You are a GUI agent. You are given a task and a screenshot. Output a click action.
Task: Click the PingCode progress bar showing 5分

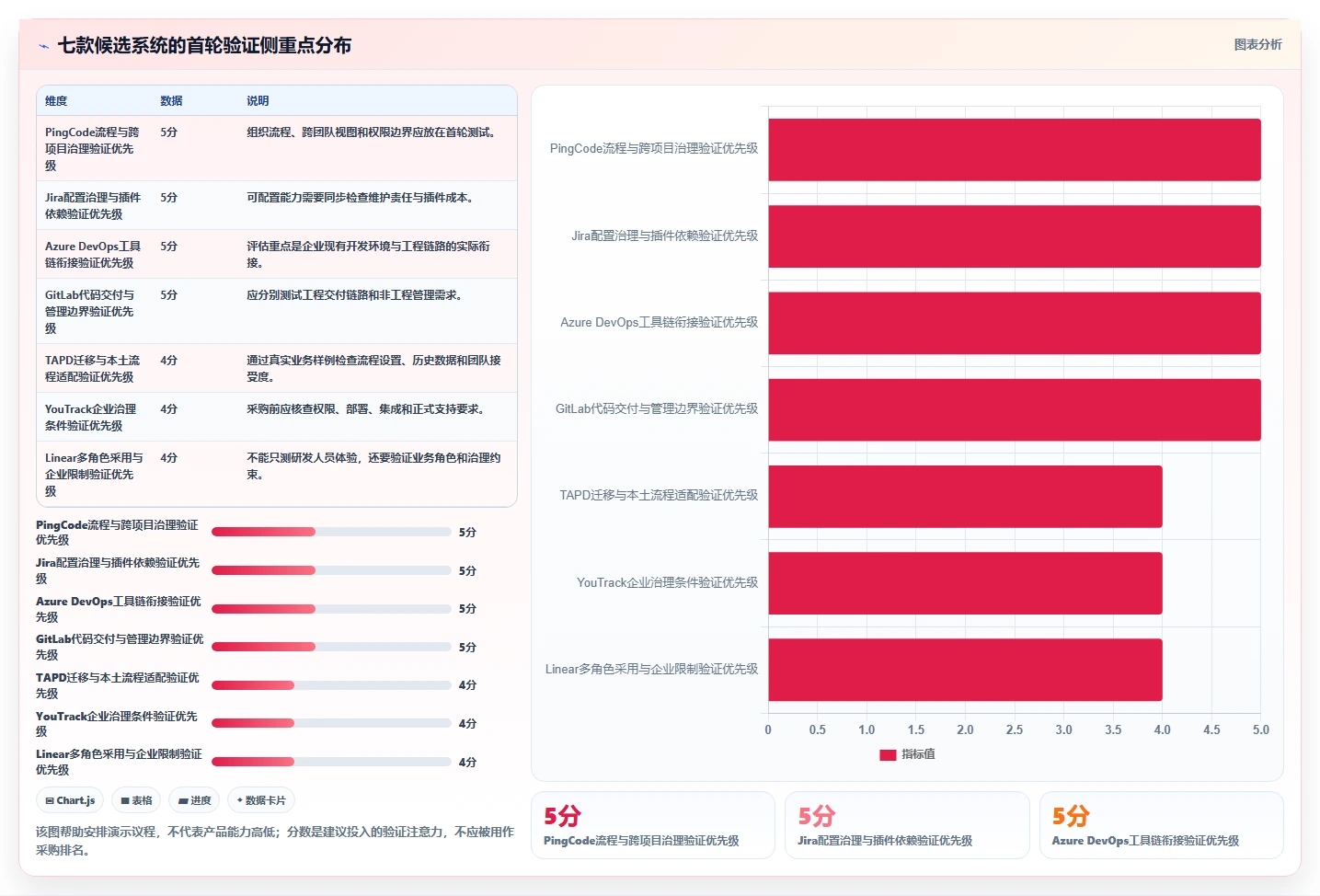point(331,532)
